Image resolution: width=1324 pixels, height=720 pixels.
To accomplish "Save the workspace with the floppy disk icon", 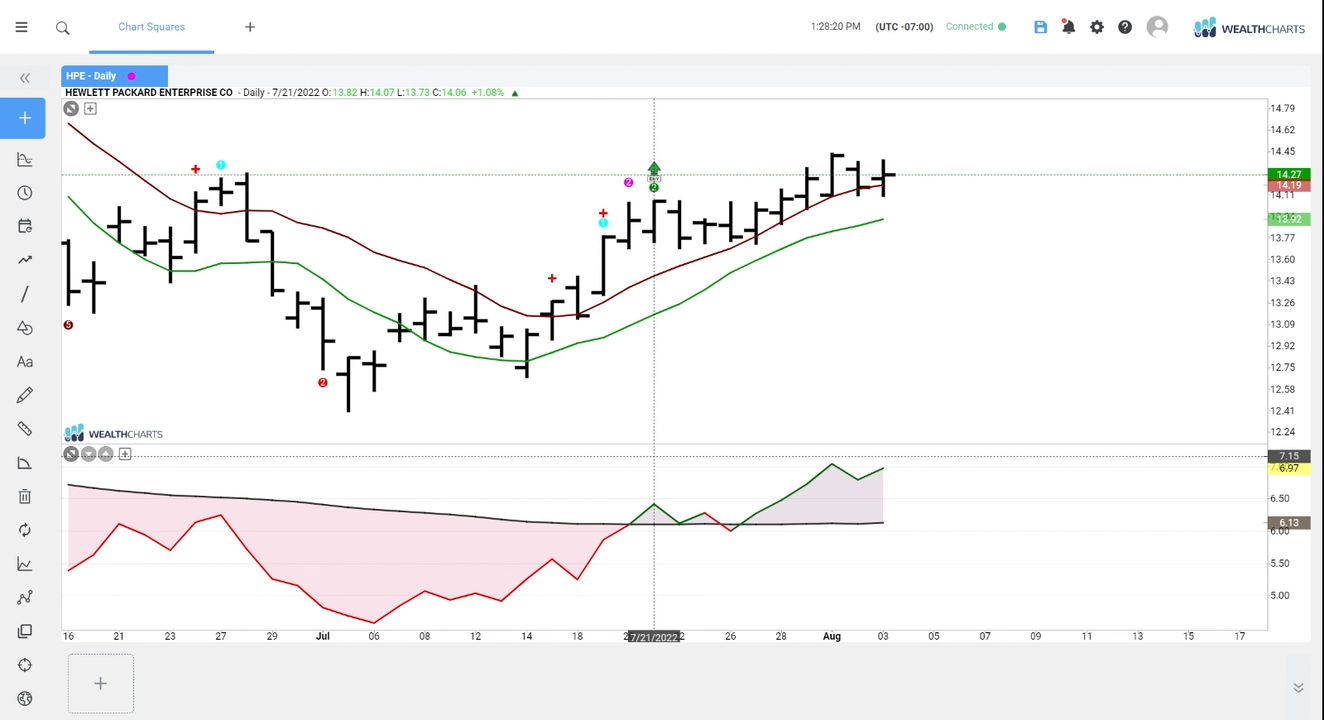I will pos(1040,27).
